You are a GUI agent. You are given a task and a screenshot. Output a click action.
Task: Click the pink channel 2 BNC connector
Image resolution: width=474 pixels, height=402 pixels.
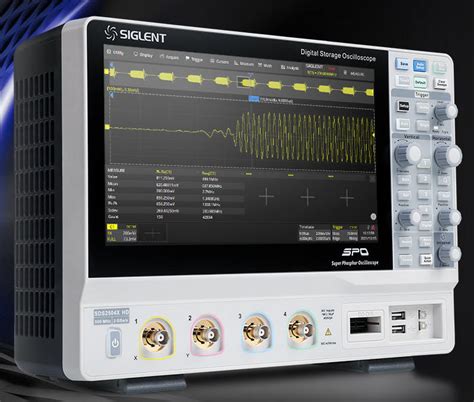click(x=208, y=334)
